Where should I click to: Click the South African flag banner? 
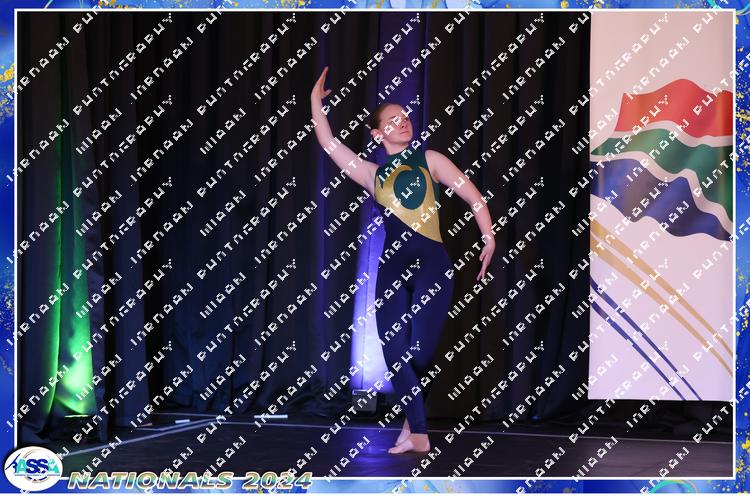point(661,206)
